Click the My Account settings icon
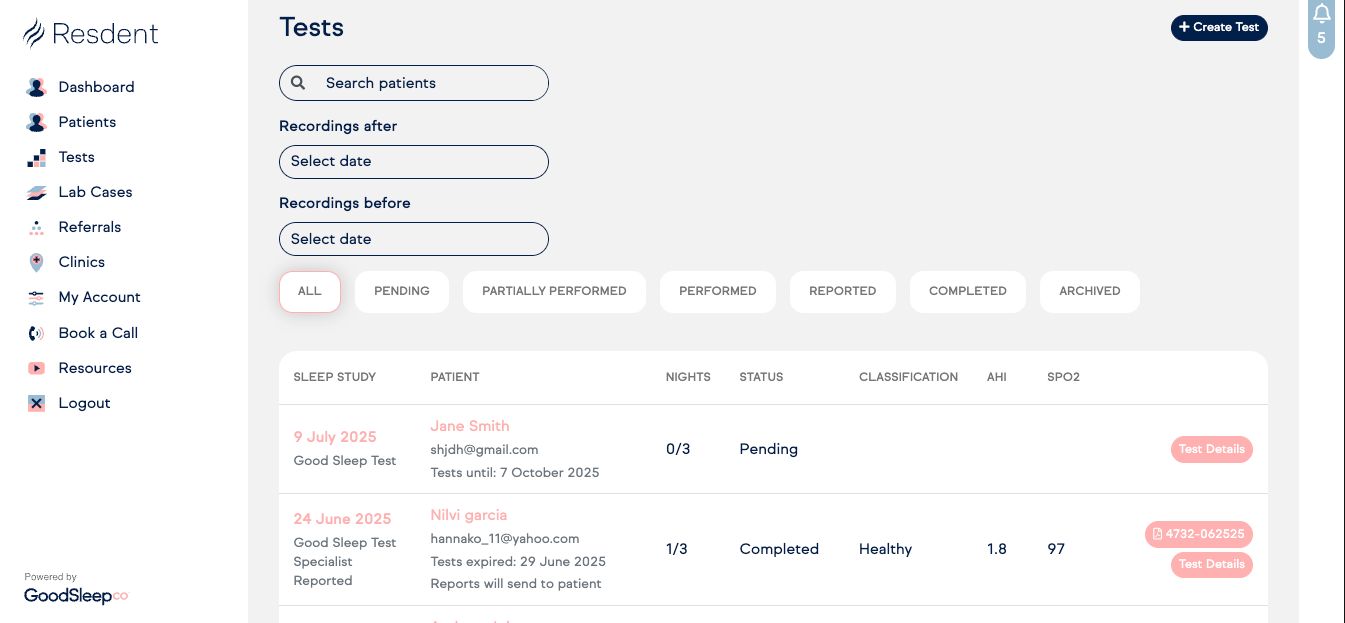Screen dimensions: 1345x623 click(x=36, y=297)
